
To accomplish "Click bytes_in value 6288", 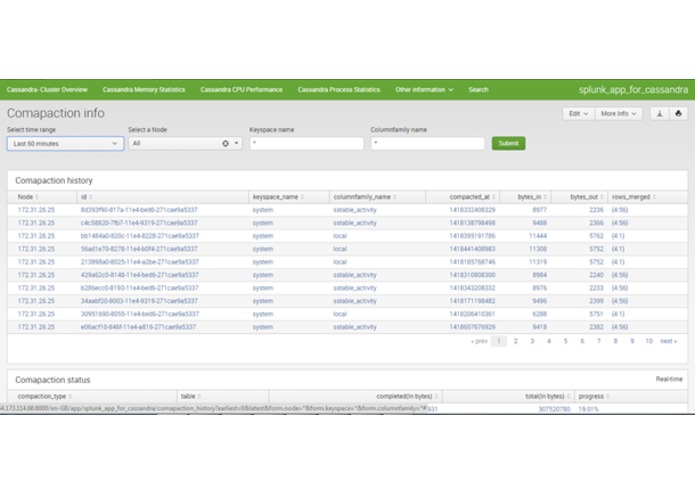I will point(539,314).
